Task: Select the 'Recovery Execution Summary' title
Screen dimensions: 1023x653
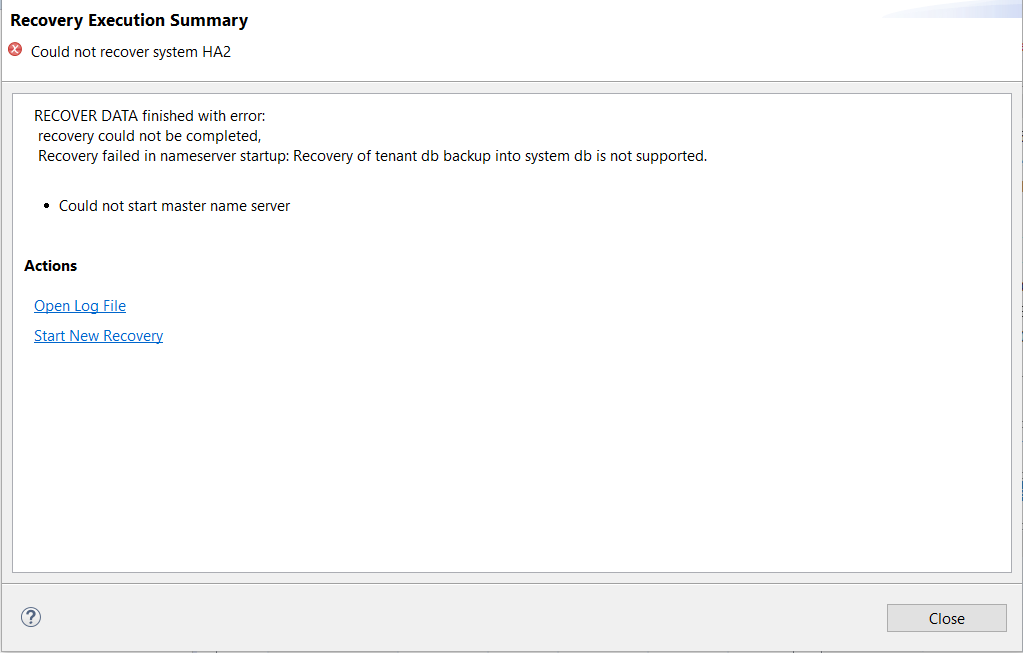Action: point(129,20)
